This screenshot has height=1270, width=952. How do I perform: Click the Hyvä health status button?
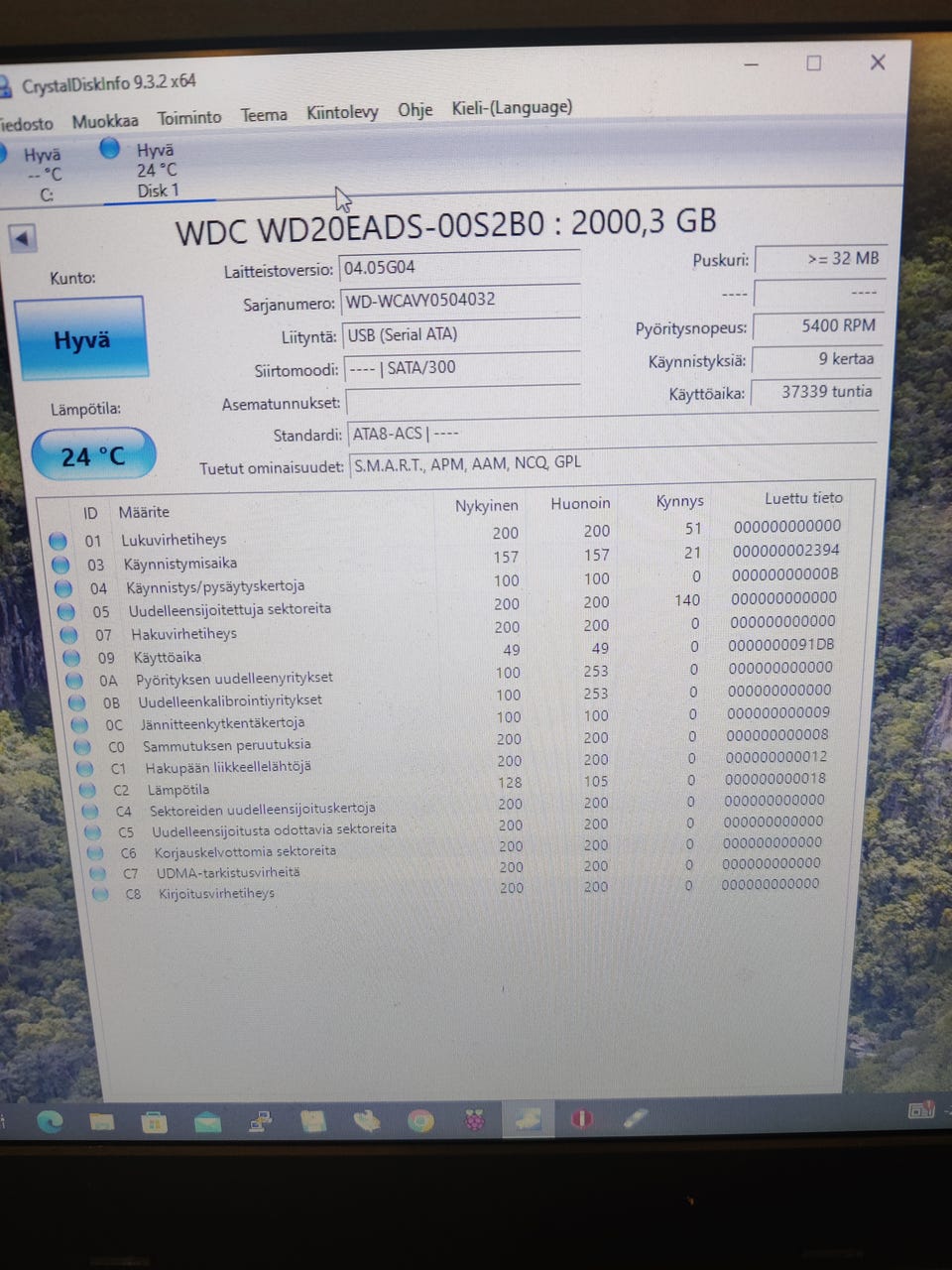click(80, 339)
